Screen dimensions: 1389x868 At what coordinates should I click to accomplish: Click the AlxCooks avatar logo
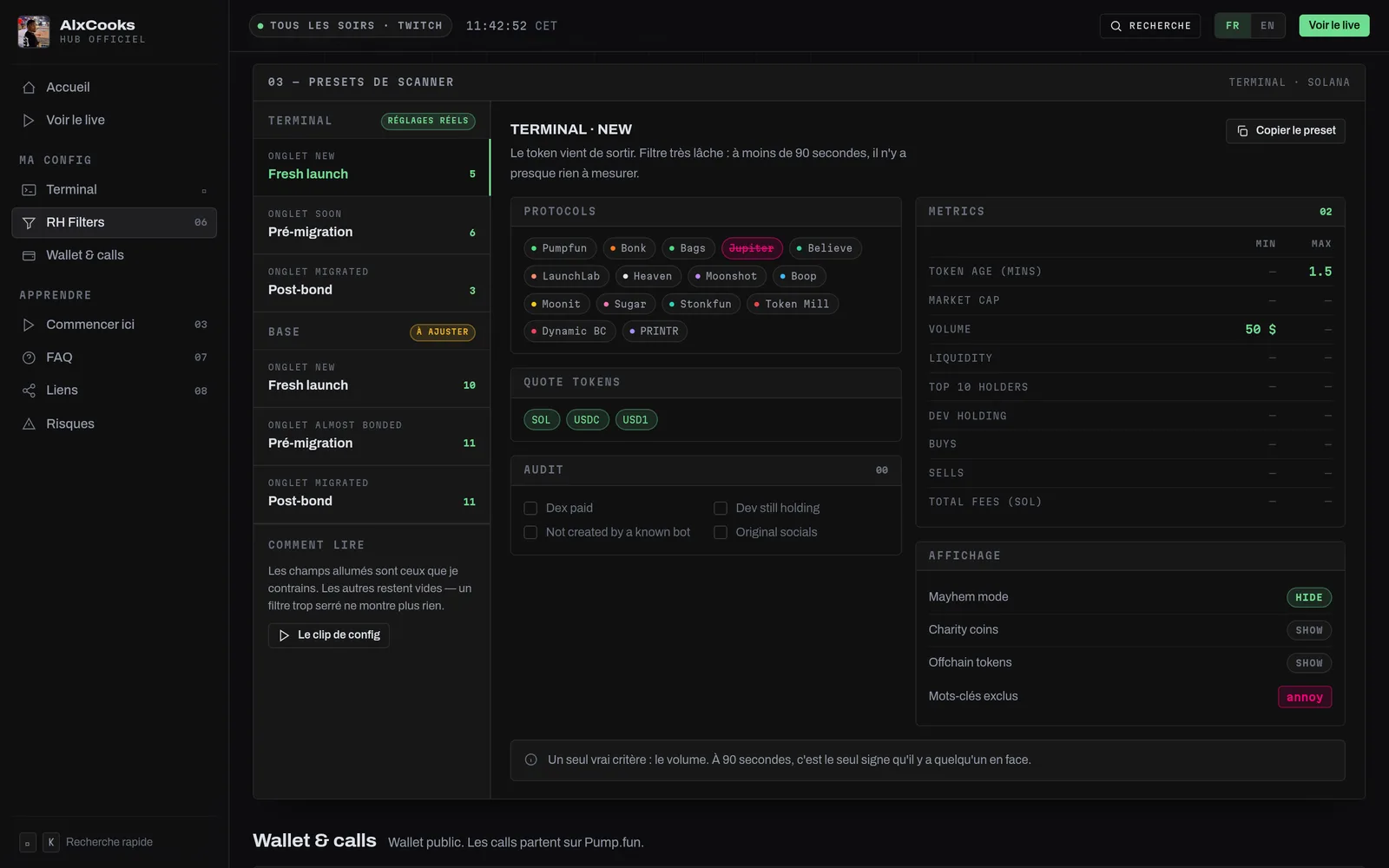[34, 31]
